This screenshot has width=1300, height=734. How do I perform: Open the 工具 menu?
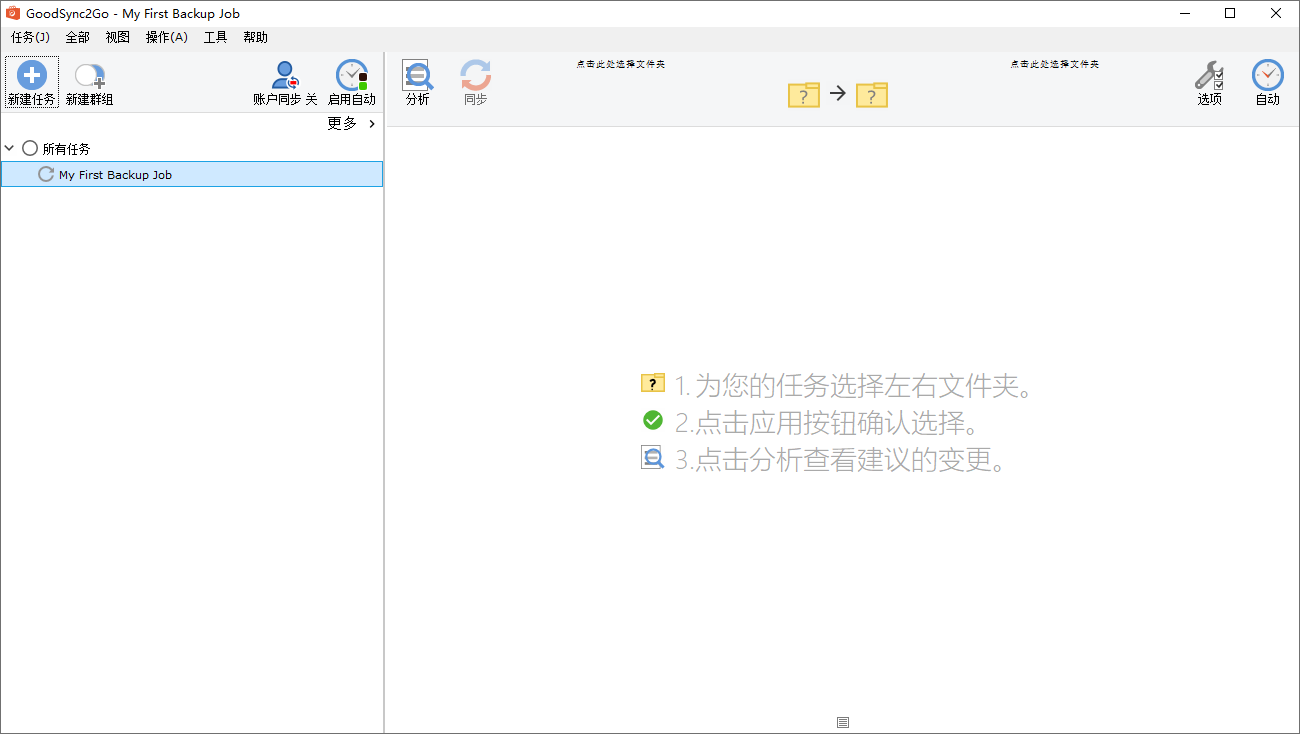pos(214,37)
